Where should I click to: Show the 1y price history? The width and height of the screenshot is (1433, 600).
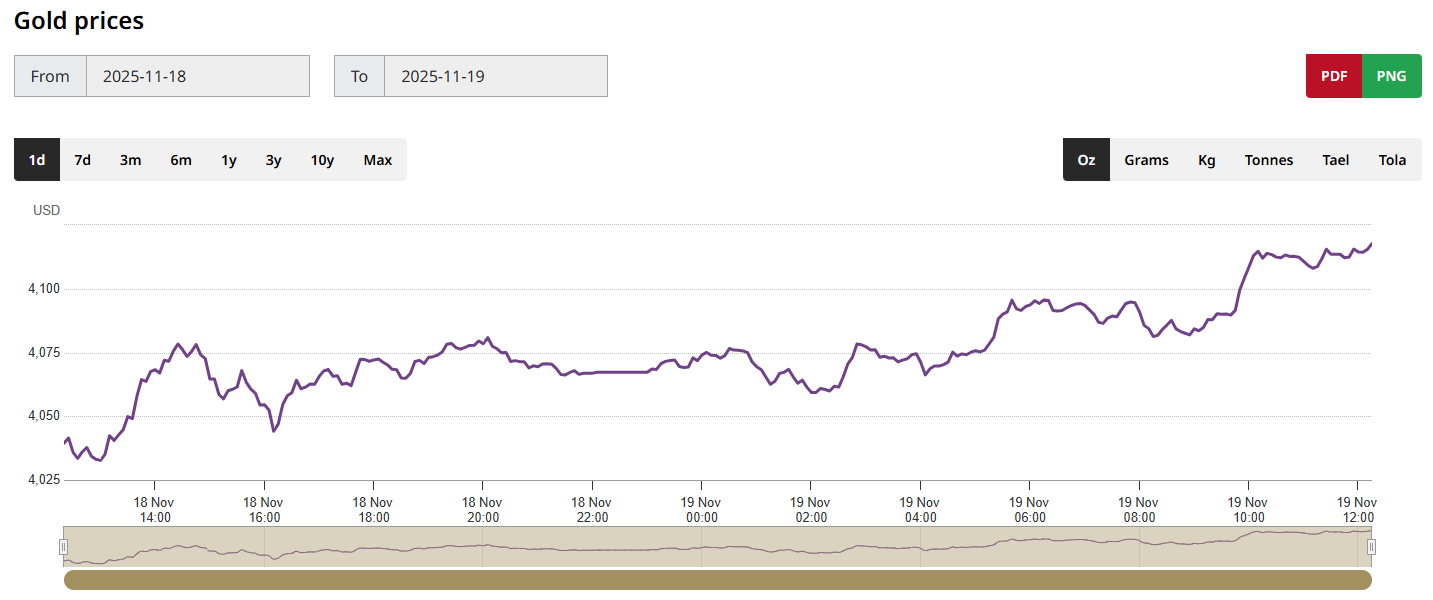point(229,160)
